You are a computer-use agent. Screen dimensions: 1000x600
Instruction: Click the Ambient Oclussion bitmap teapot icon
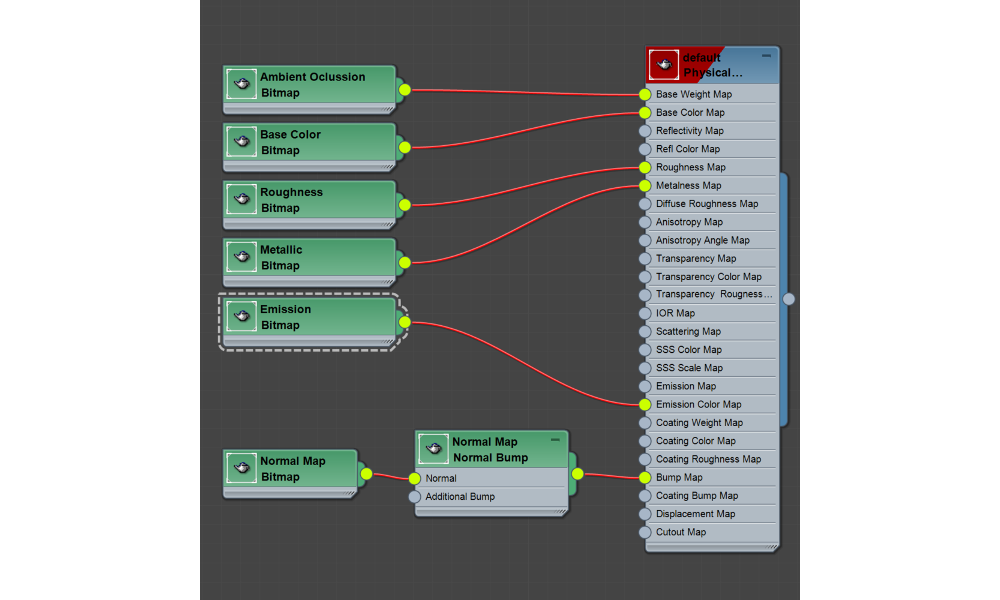[x=242, y=84]
